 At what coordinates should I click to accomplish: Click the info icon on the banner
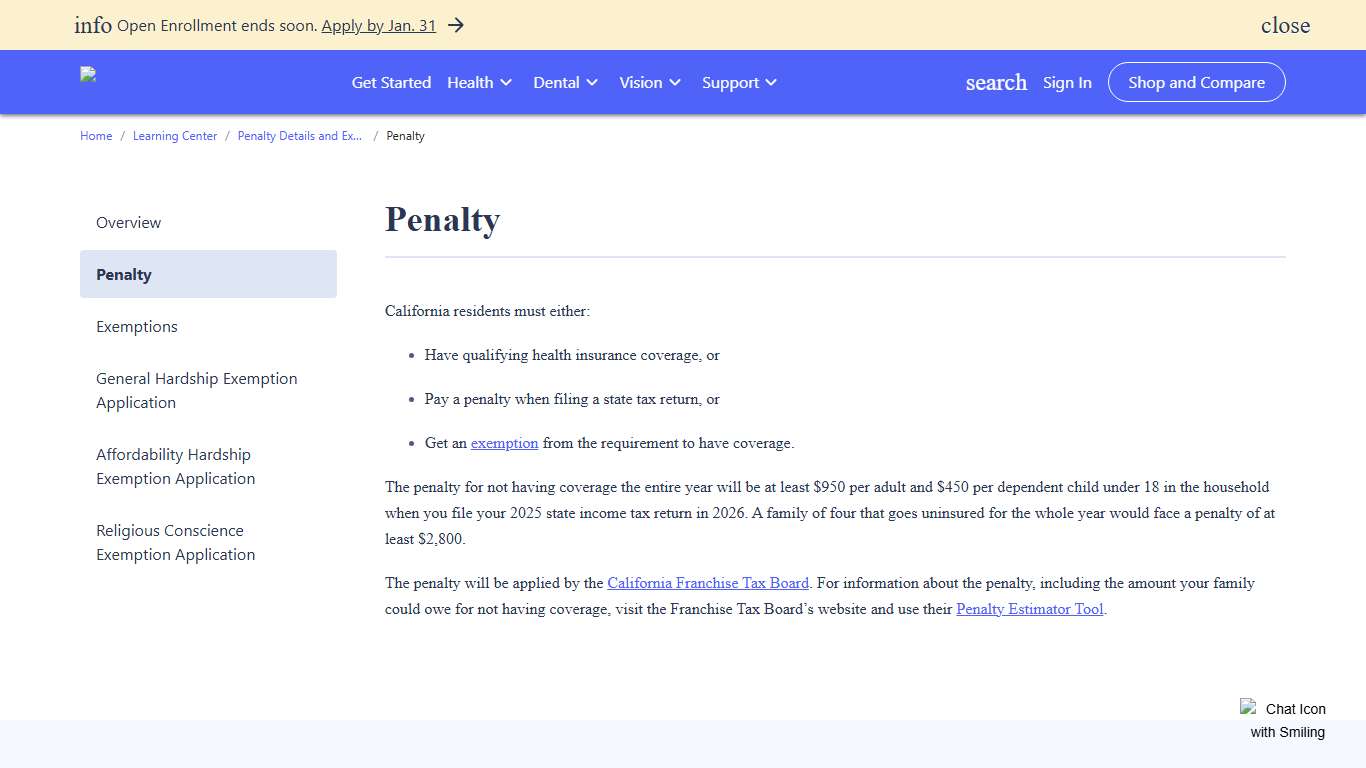coord(92,25)
